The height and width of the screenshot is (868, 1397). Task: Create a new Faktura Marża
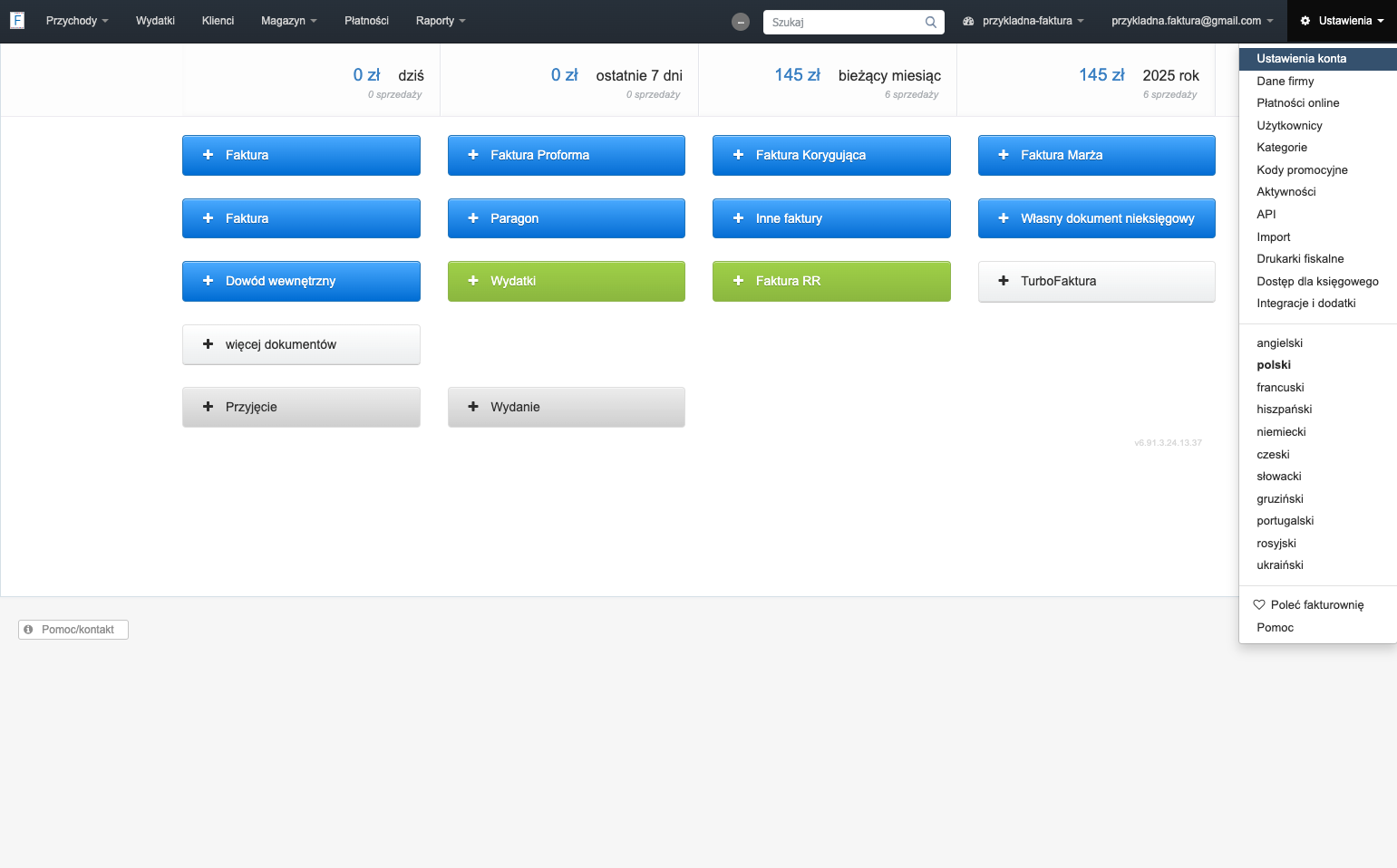[x=1097, y=155]
